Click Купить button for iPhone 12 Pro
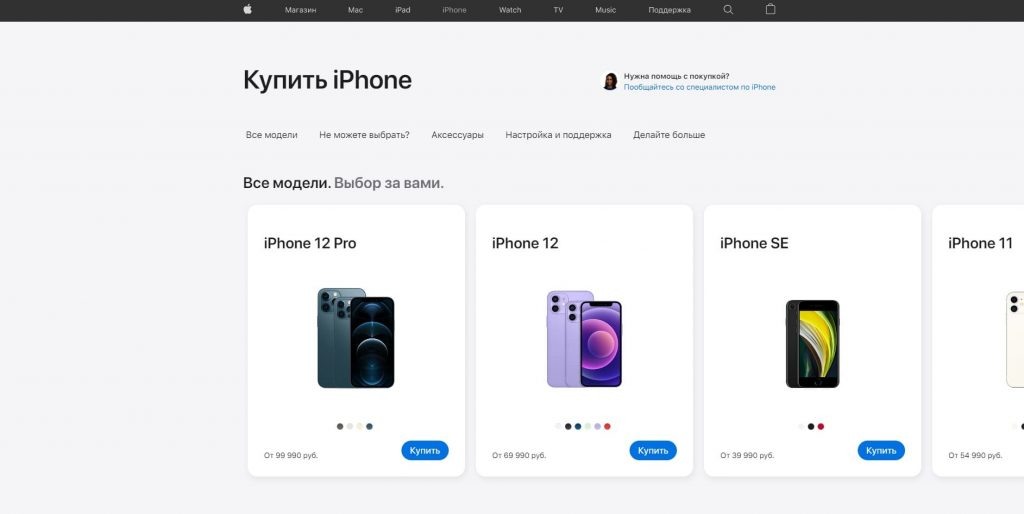This screenshot has width=1024, height=514. coord(424,451)
